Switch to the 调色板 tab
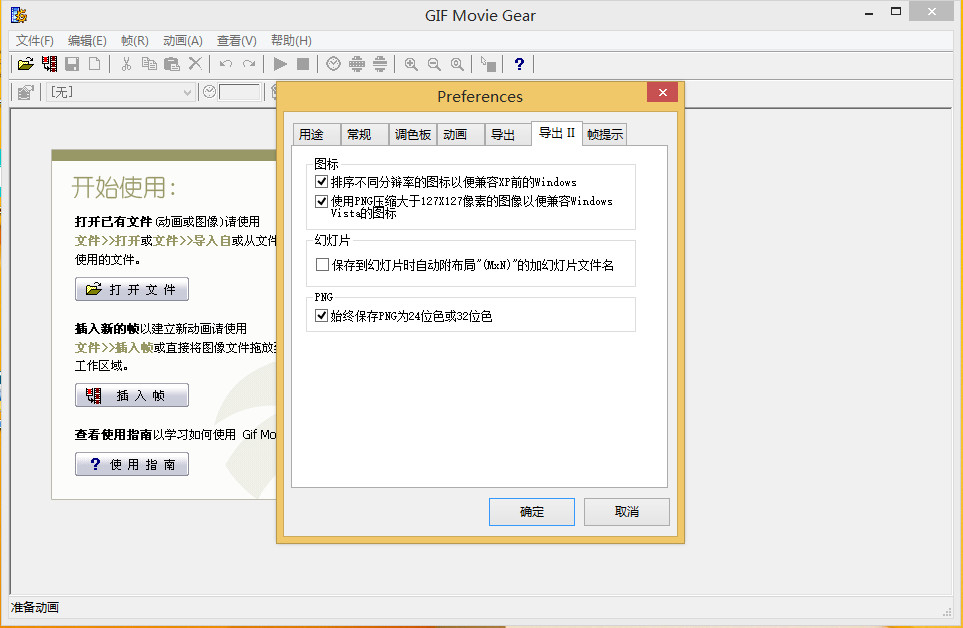The height and width of the screenshot is (628, 963). pyautogui.click(x=413, y=135)
